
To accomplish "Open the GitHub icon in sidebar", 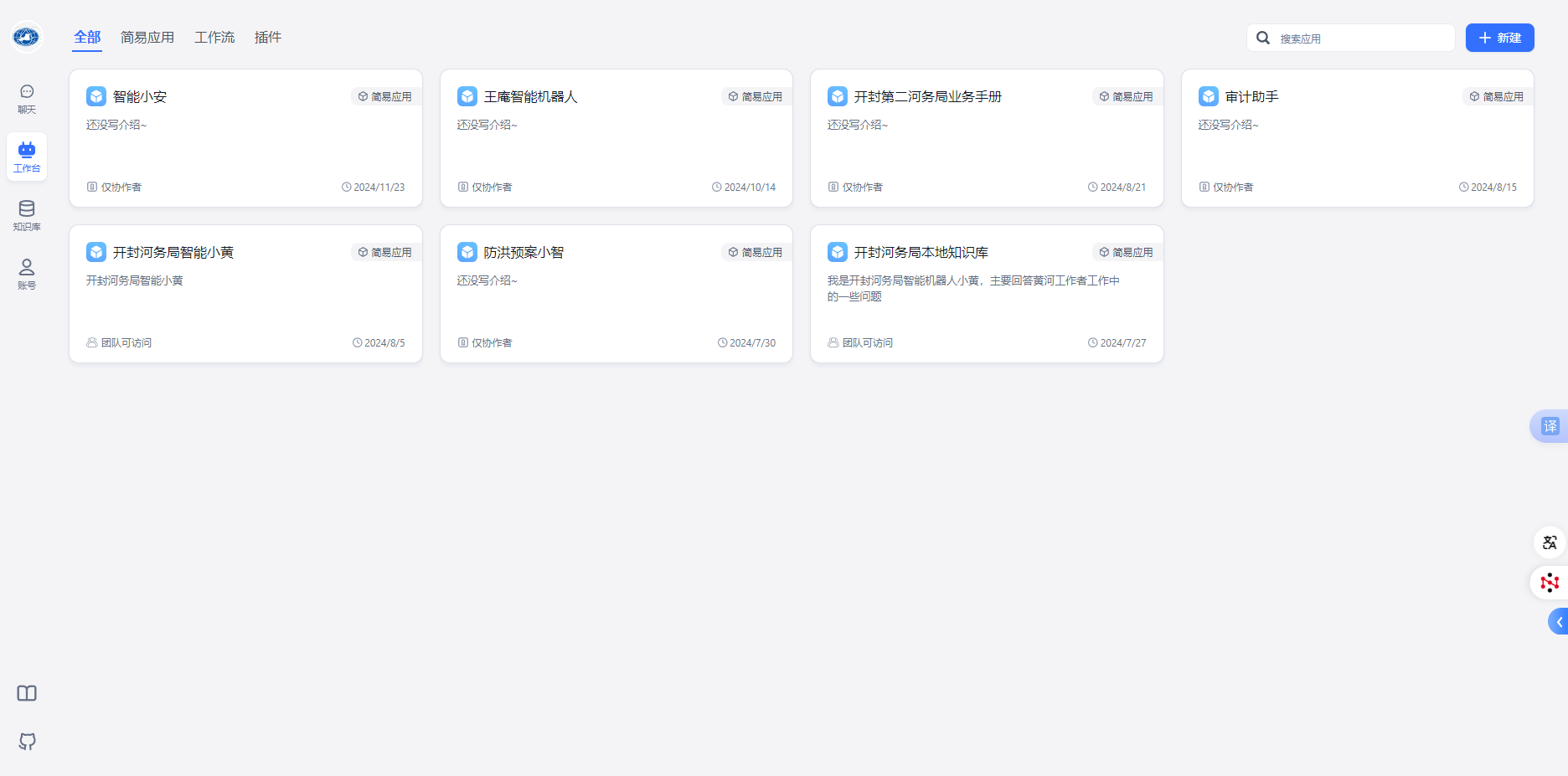I will (27, 741).
